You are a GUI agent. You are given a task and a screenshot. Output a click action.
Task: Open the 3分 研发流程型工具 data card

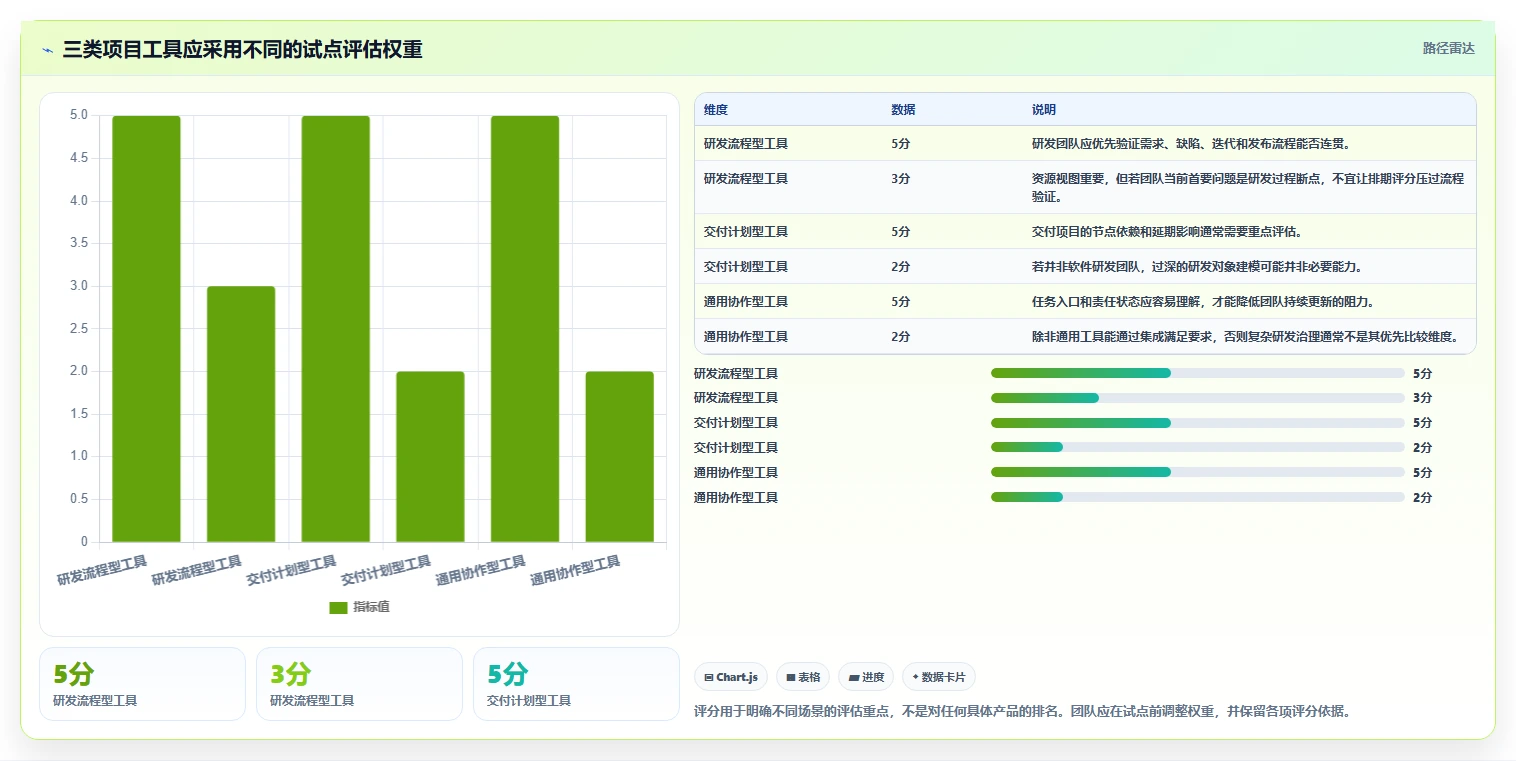[x=359, y=684]
